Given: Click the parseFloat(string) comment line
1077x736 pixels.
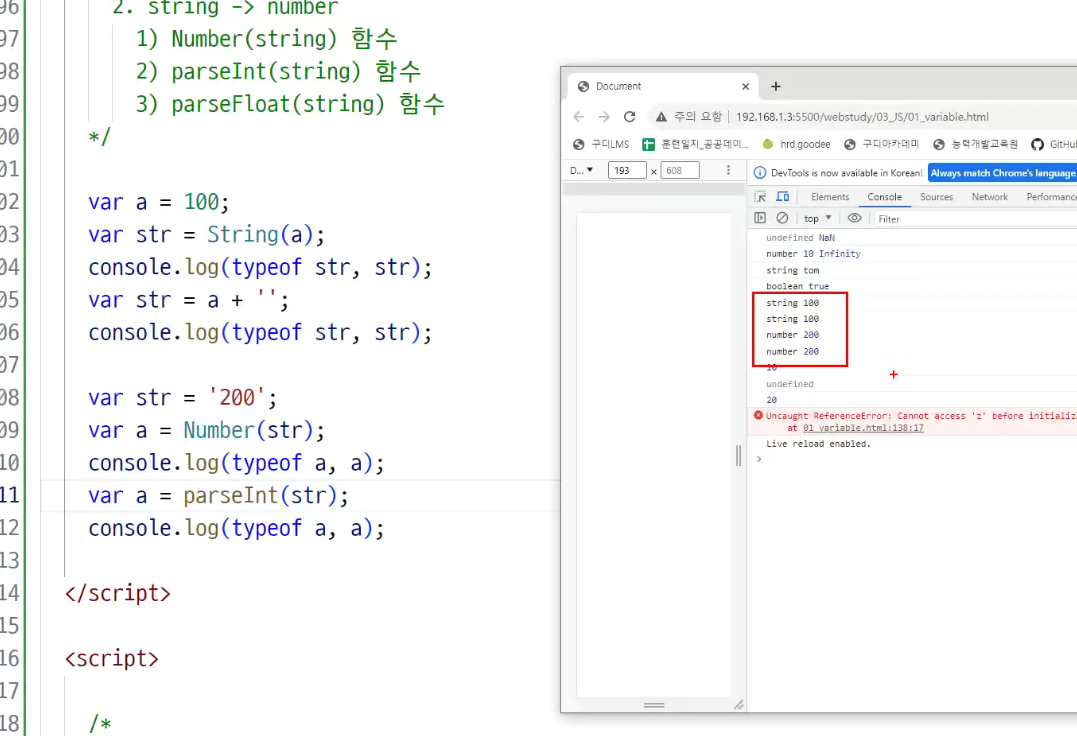Looking at the screenshot, I should pos(290,104).
